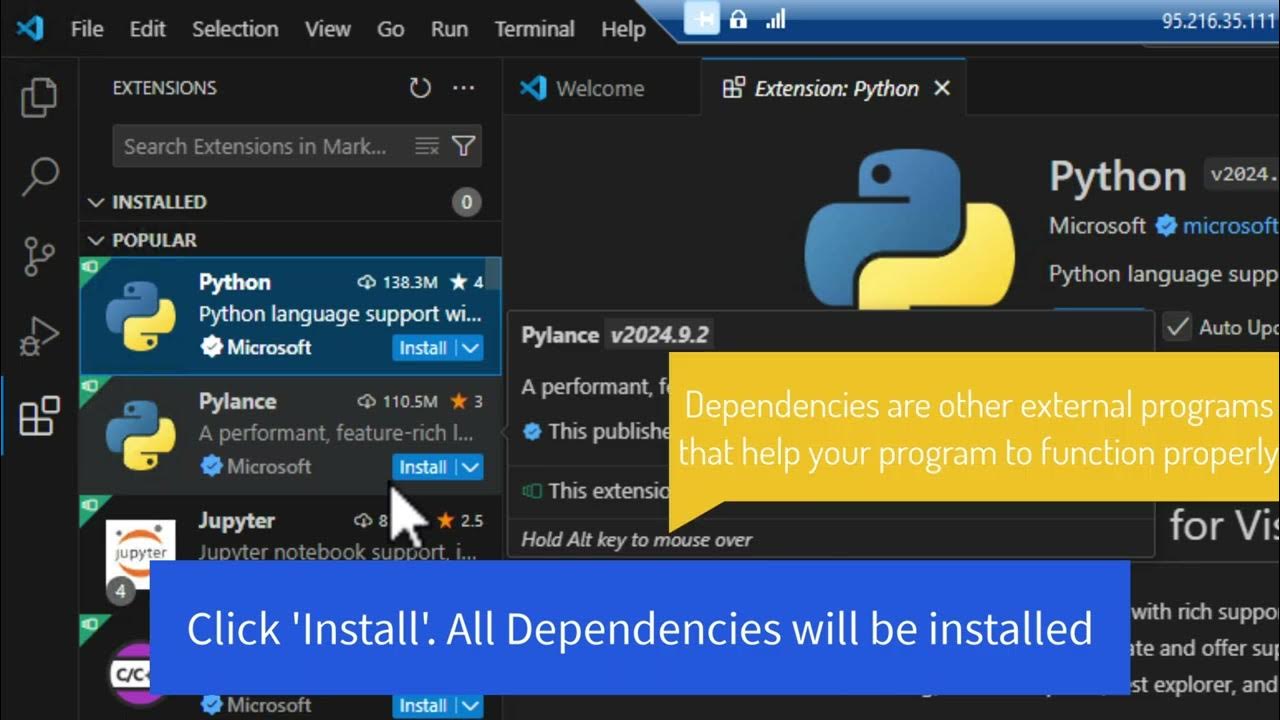Open the Extensions views and more actions menu

(463, 88)
